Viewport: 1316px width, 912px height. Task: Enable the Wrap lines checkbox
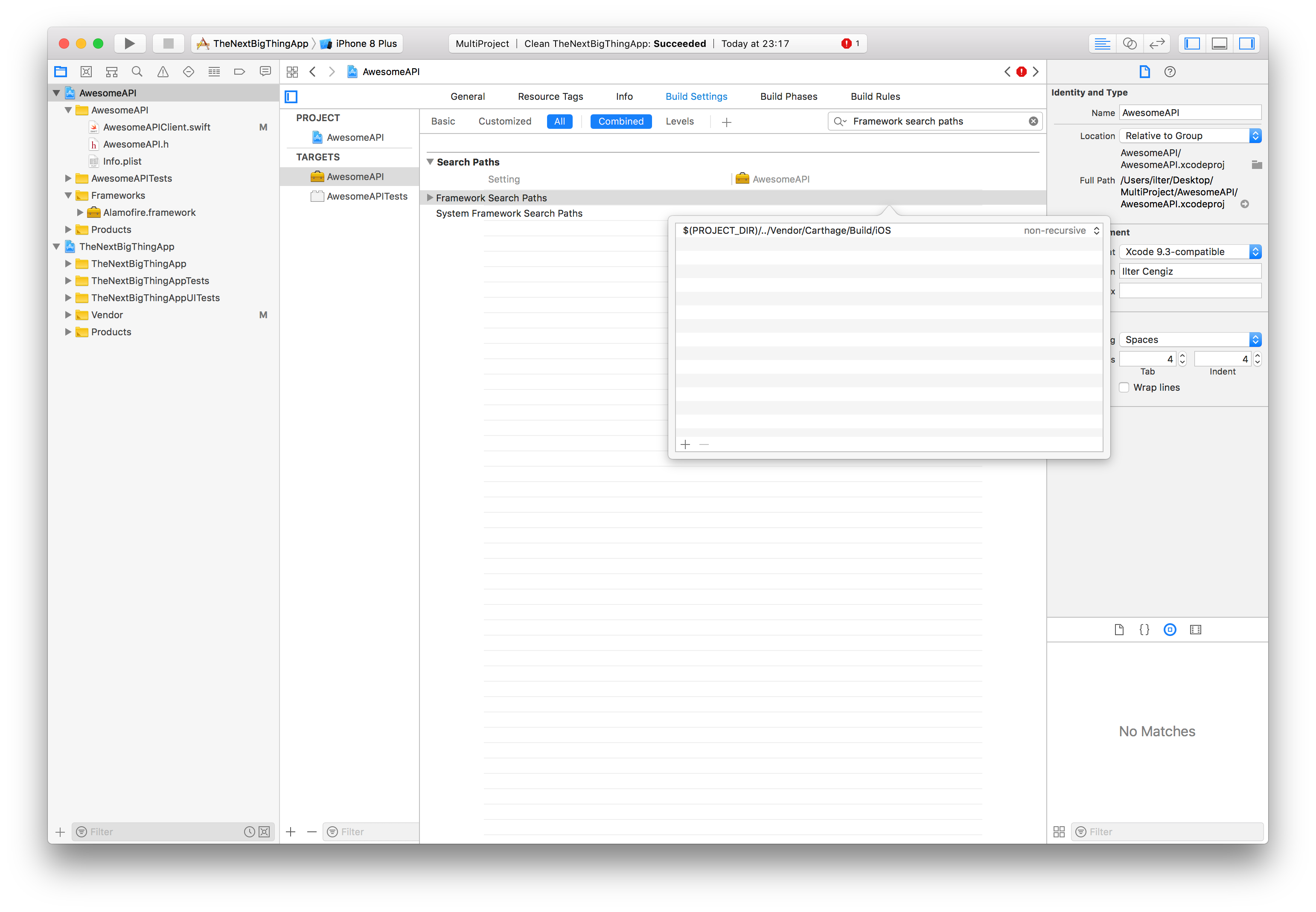click(x=1124, y=387)
